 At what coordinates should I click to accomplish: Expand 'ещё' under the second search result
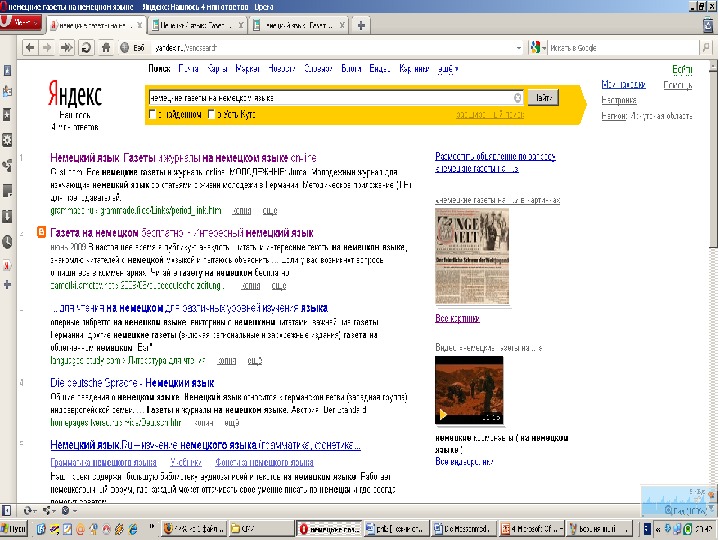tap(279, 286)
